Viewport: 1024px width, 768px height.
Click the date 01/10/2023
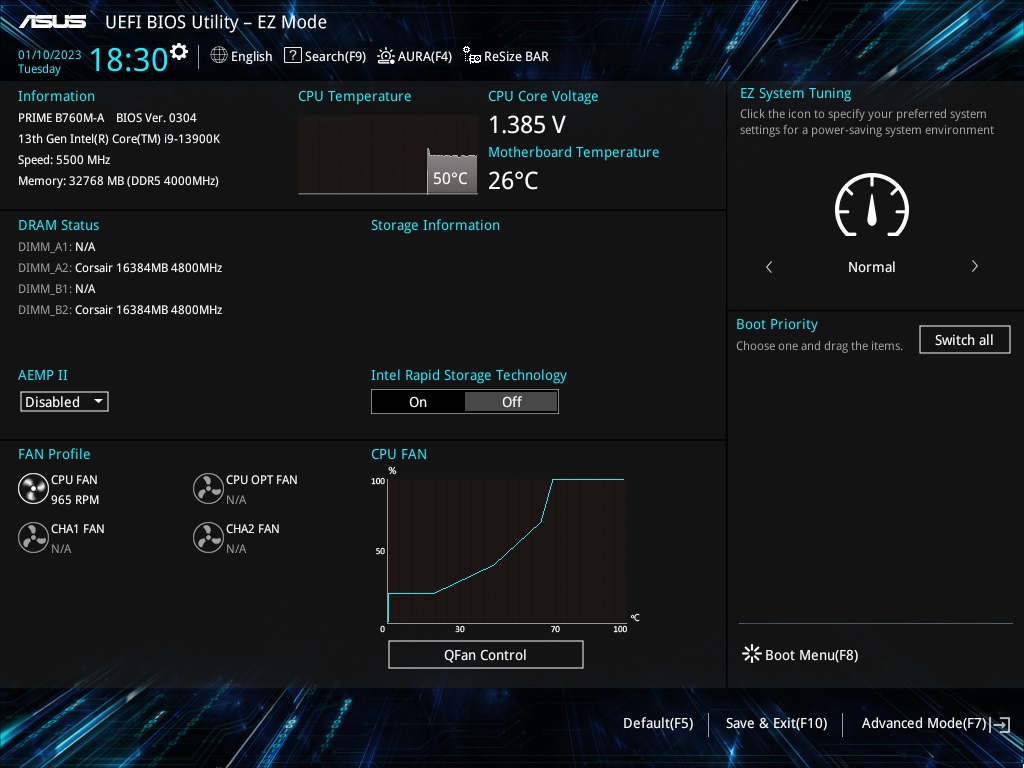[50, 55]
